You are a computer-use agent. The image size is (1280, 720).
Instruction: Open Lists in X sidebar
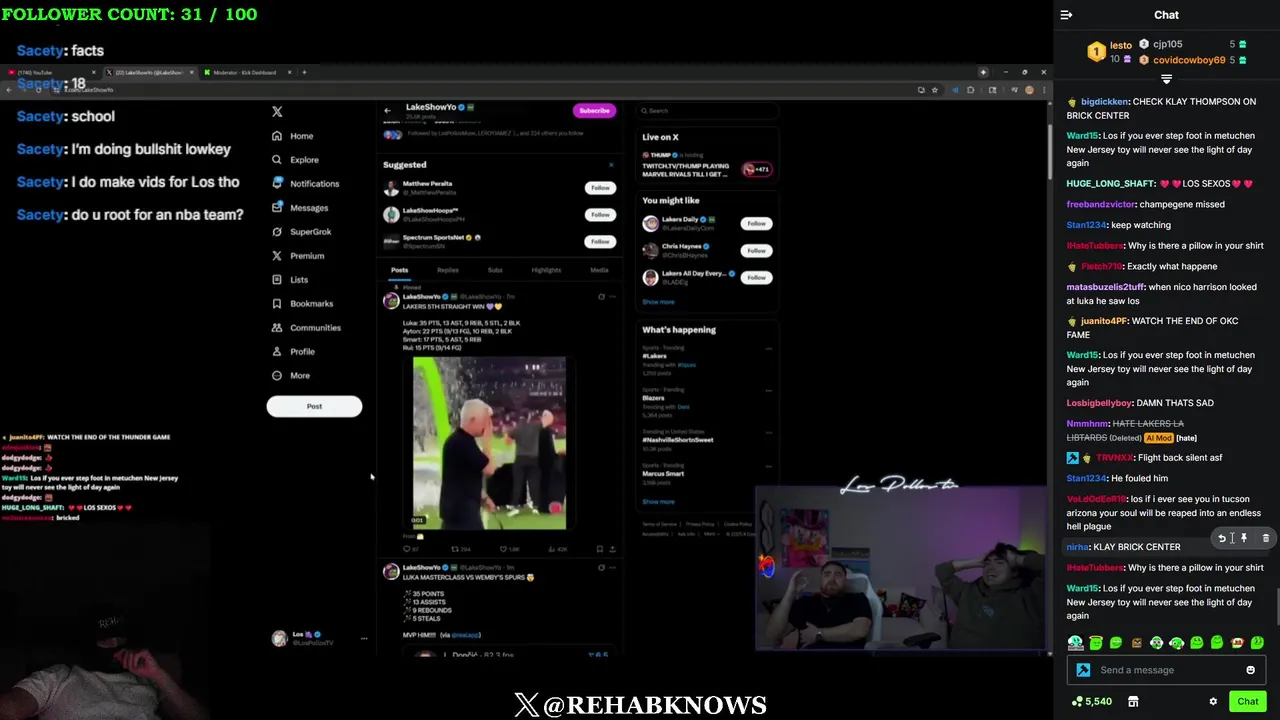coord(290,280)
